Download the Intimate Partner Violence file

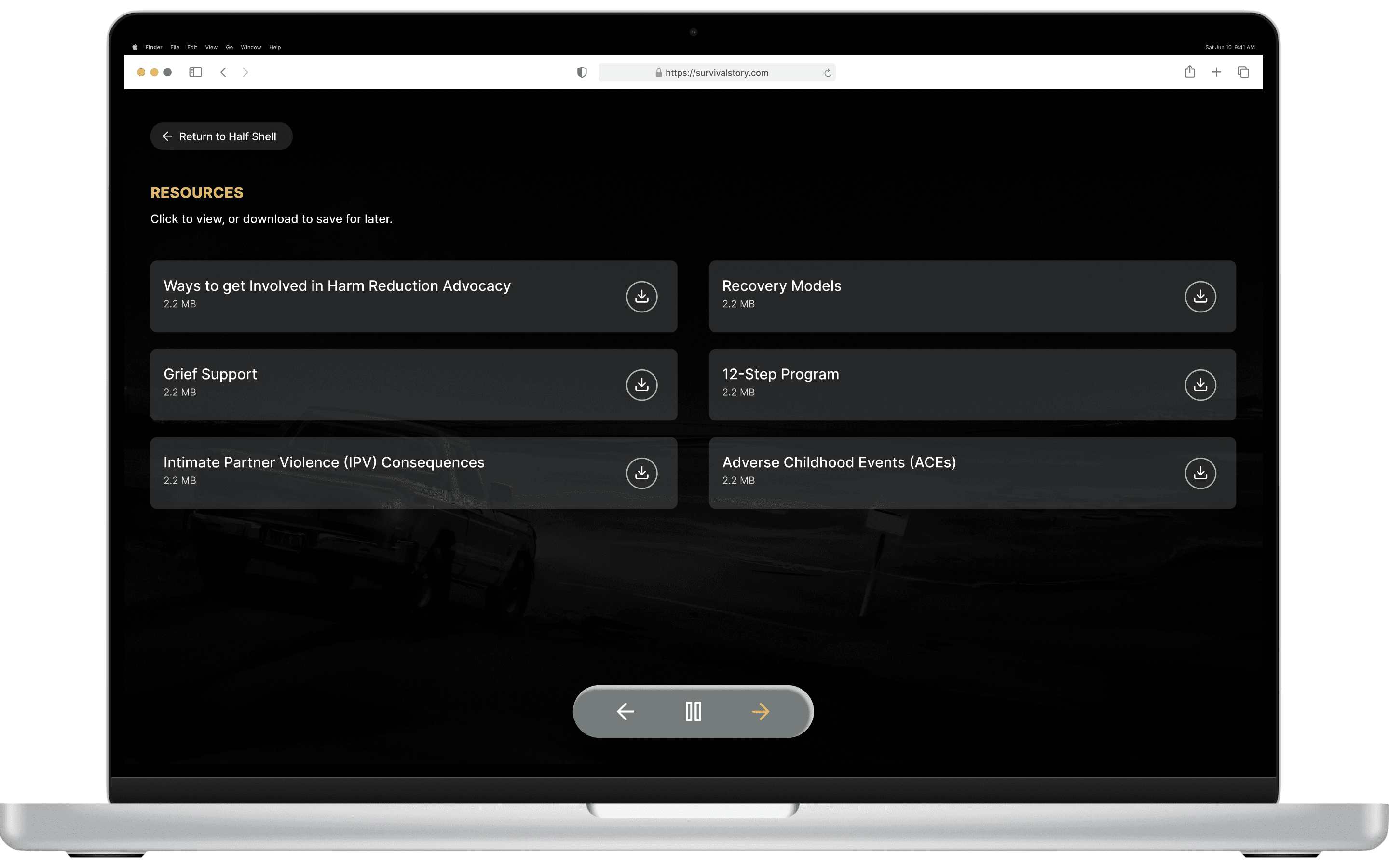[641, 473]
